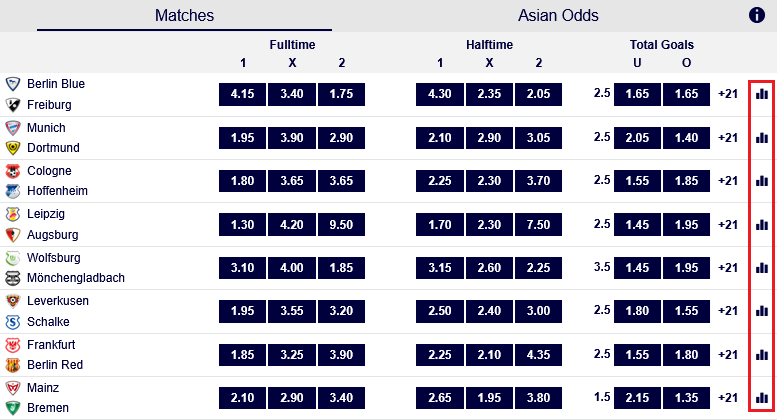Click the info icon at top right
777x420 pixels.
pyautogui.click(x=757, y=15)
